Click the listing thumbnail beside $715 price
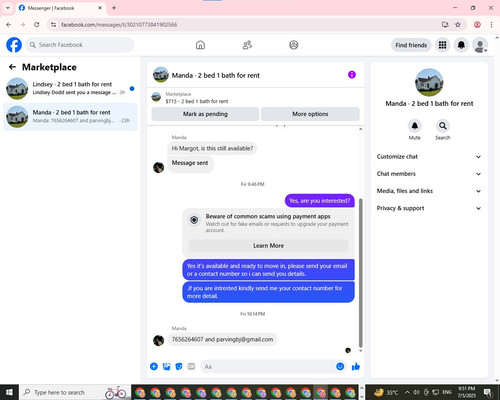500x400 pixels. tap(156, 97)
